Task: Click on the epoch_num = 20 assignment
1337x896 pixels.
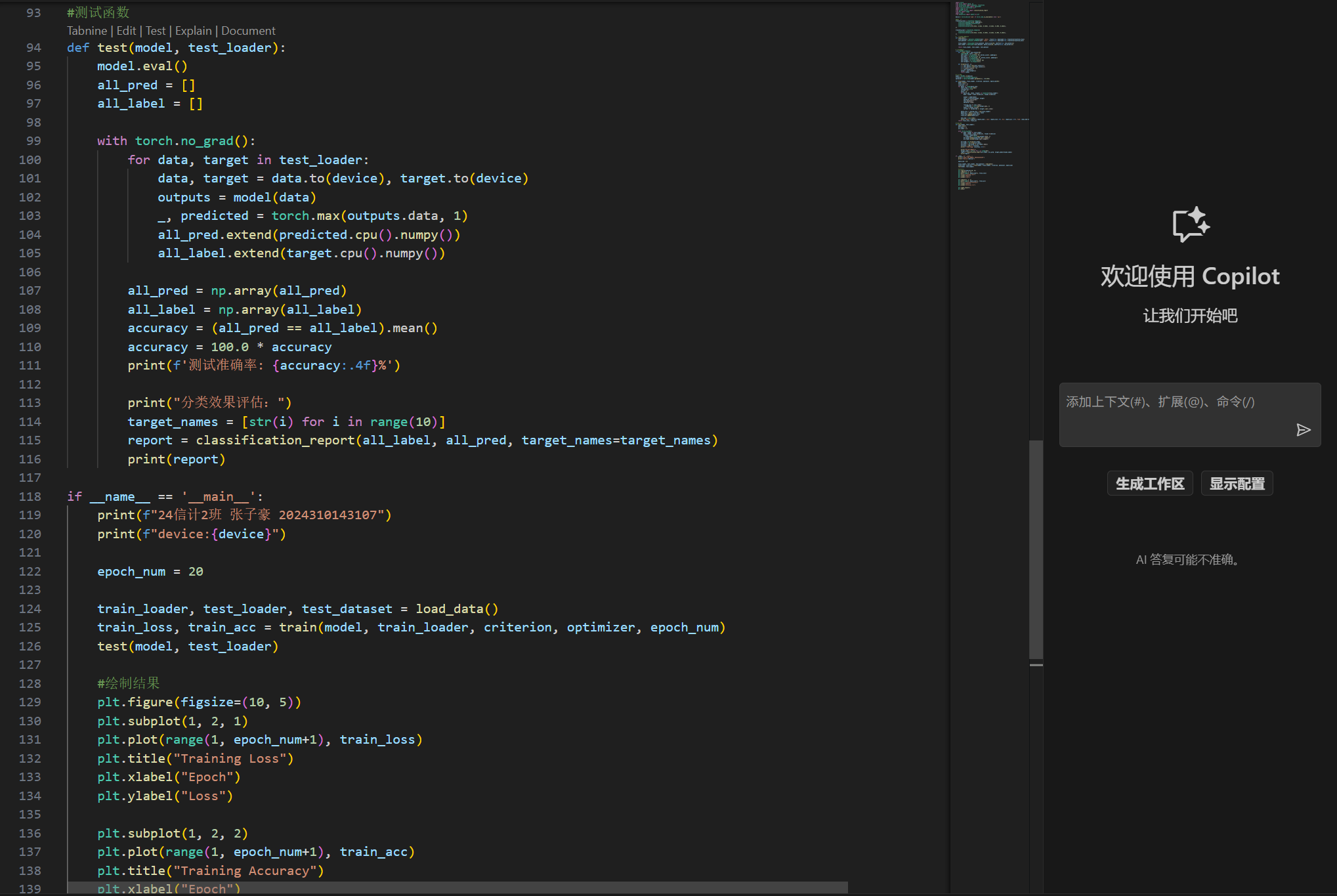Action: (150, 572)
